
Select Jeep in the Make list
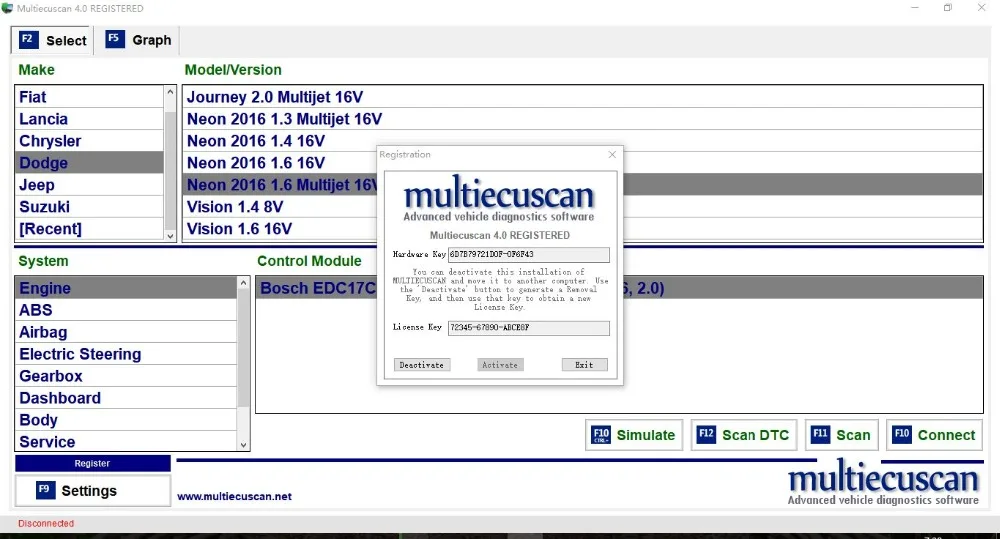[x=89, y=185]
